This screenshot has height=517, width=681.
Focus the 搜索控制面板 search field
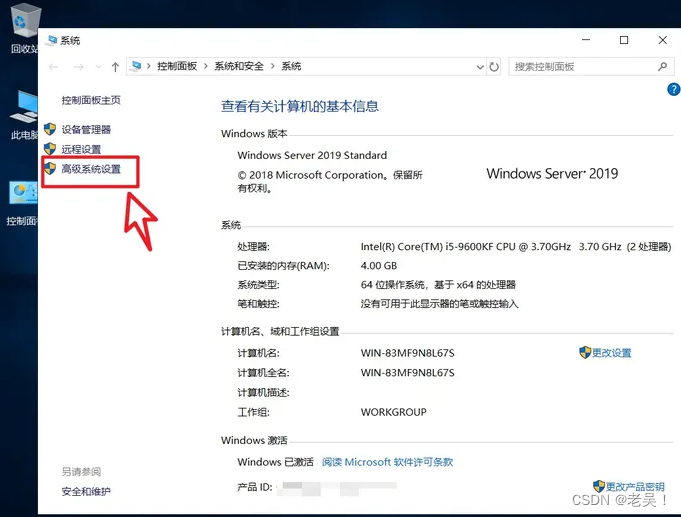tap(591, 66)
